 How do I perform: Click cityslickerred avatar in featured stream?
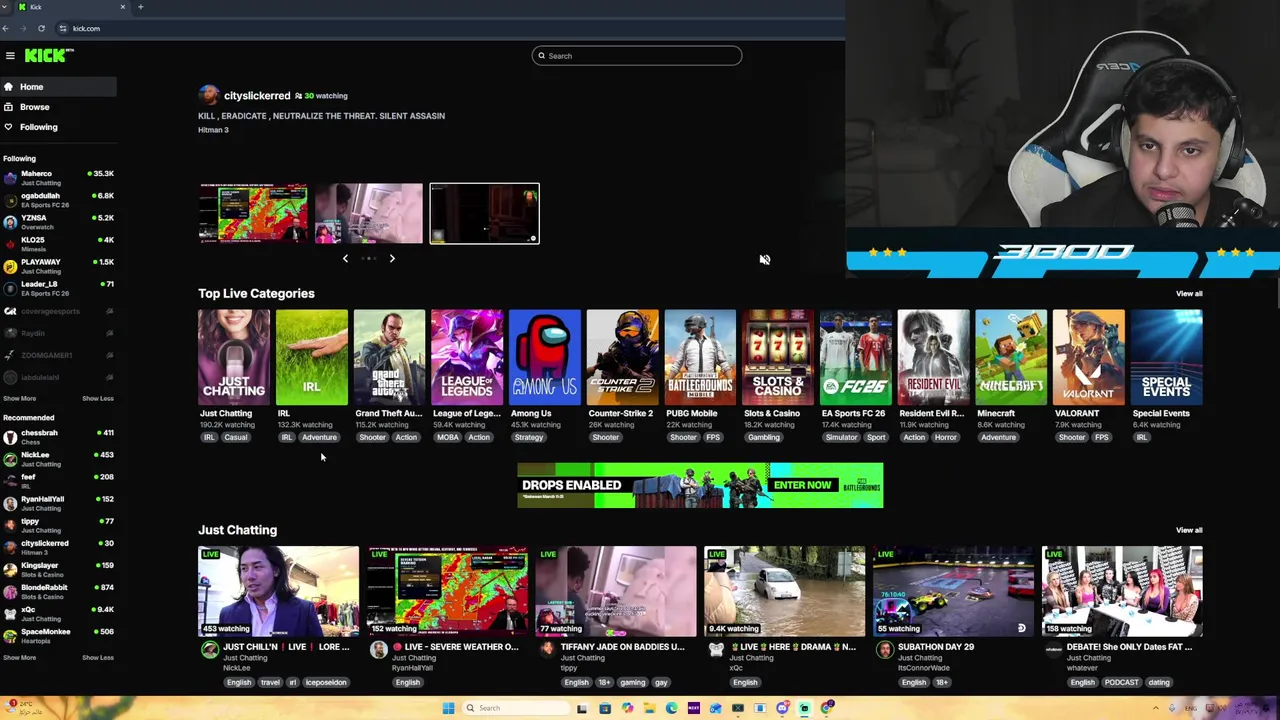(x=208, y=95)
